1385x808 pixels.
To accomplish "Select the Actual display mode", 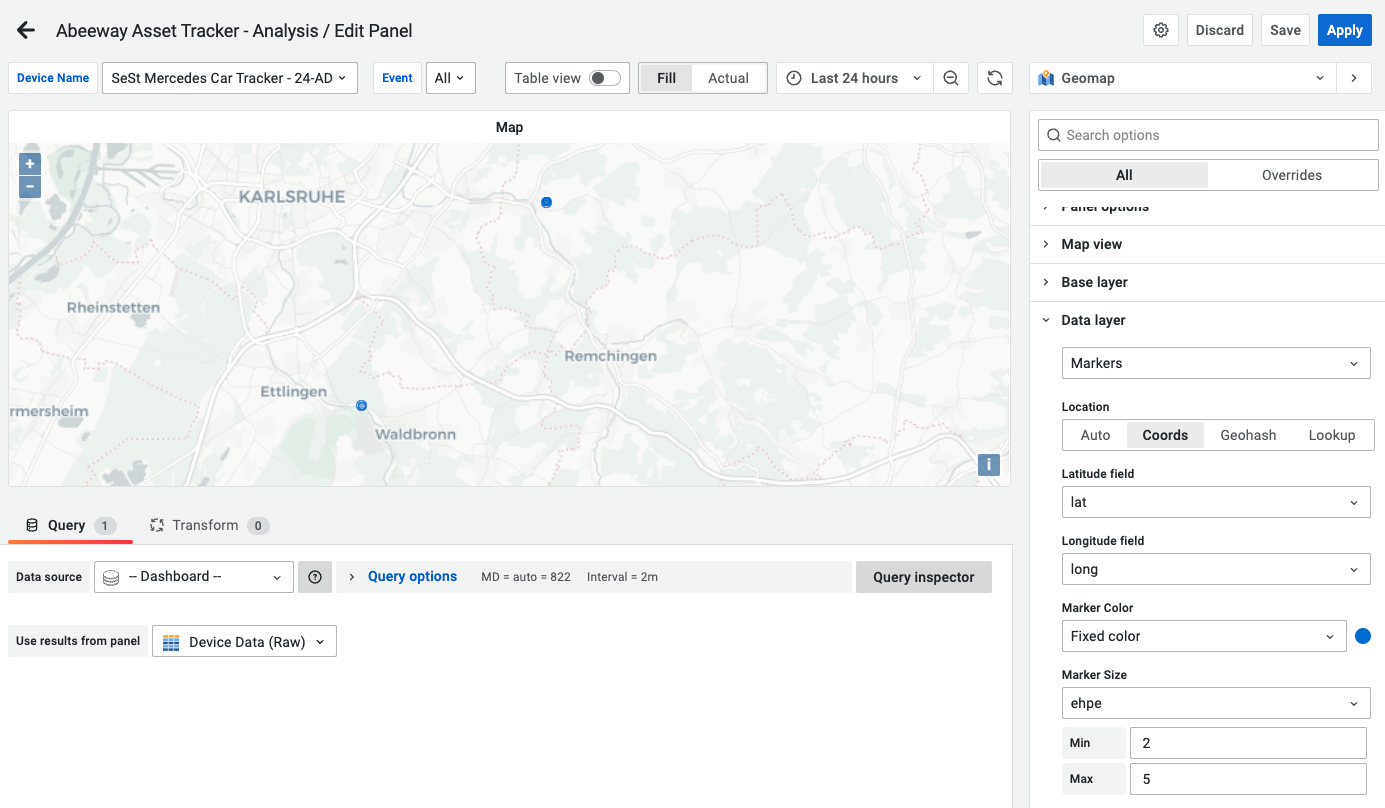I will click(x=728, y=78).
